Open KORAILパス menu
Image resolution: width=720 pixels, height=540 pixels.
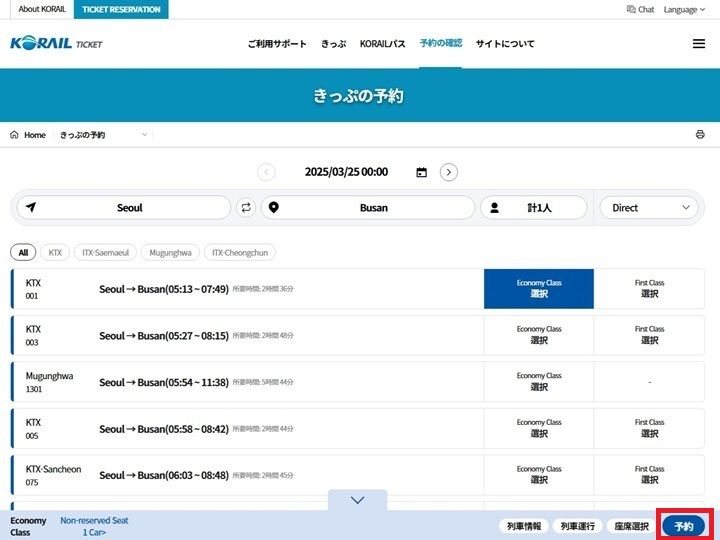coord(382,44)
